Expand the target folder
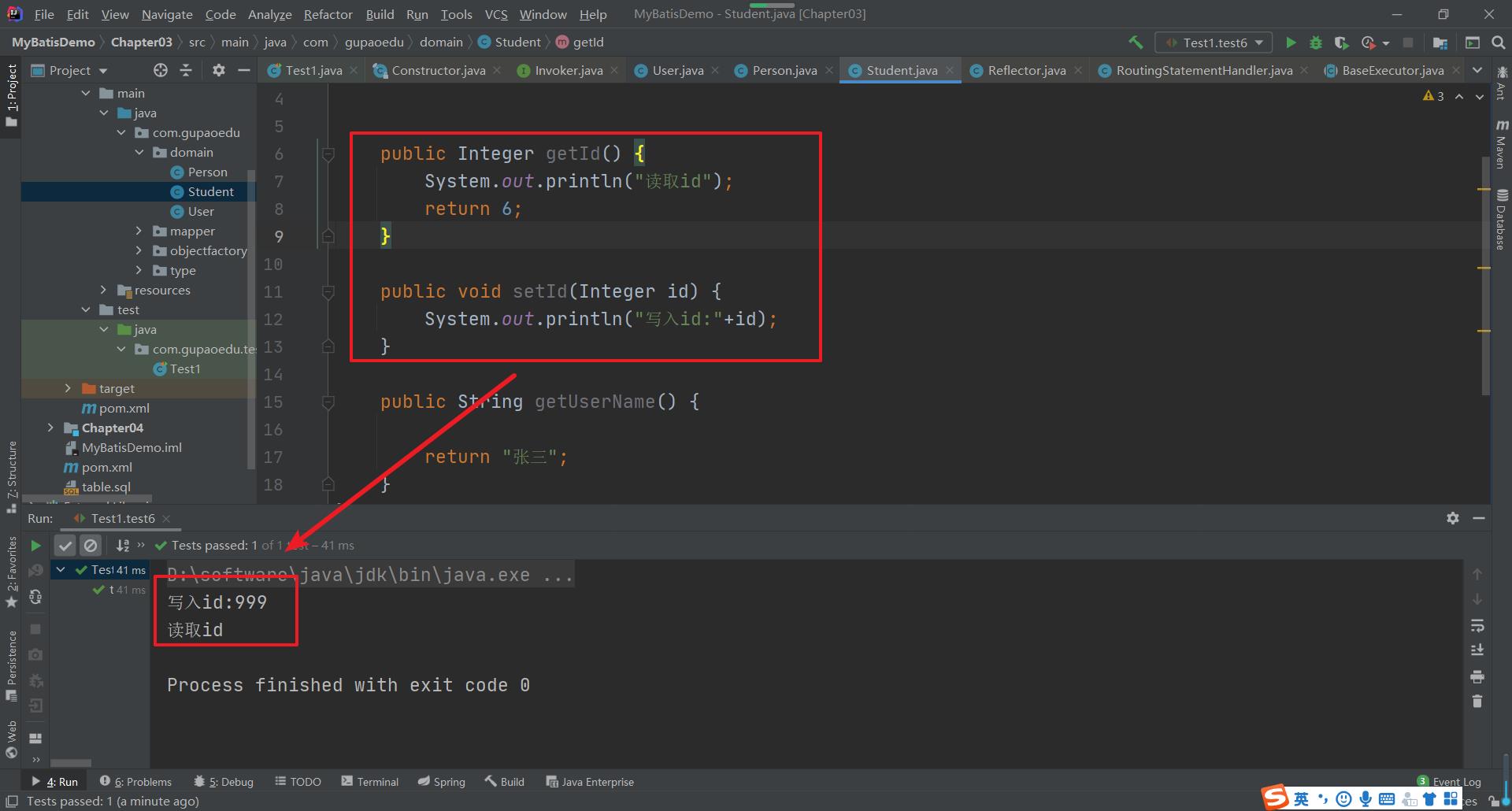The width and height of the screenshot is (1512, 811). tap(68, 388)
